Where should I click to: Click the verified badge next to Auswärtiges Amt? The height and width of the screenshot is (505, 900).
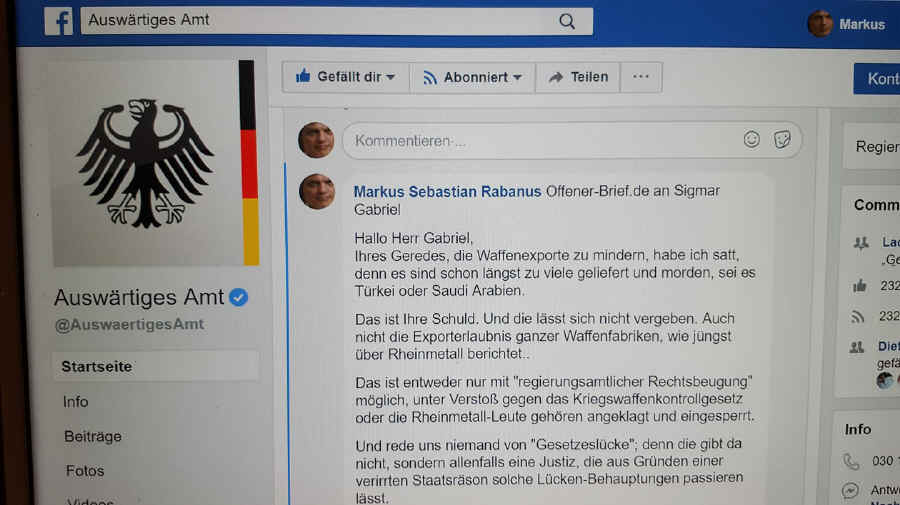click(238, 297)
